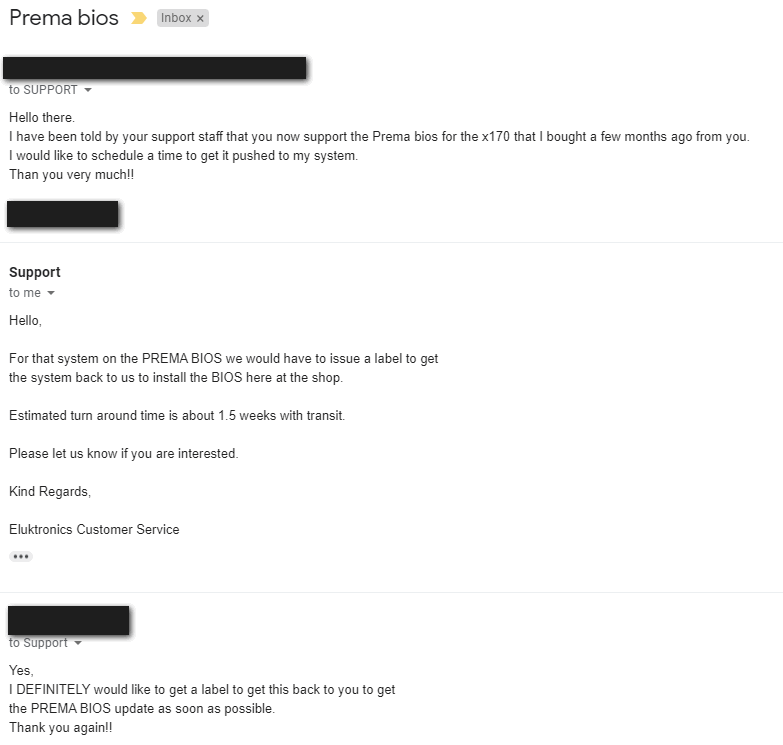Click the "Estimated turn around time" sentence

coord(177,415)
